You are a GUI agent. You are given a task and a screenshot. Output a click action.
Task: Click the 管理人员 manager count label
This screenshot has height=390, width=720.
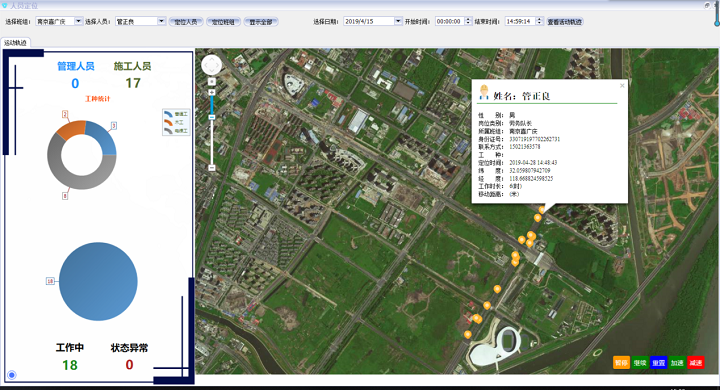pos(76,66)
